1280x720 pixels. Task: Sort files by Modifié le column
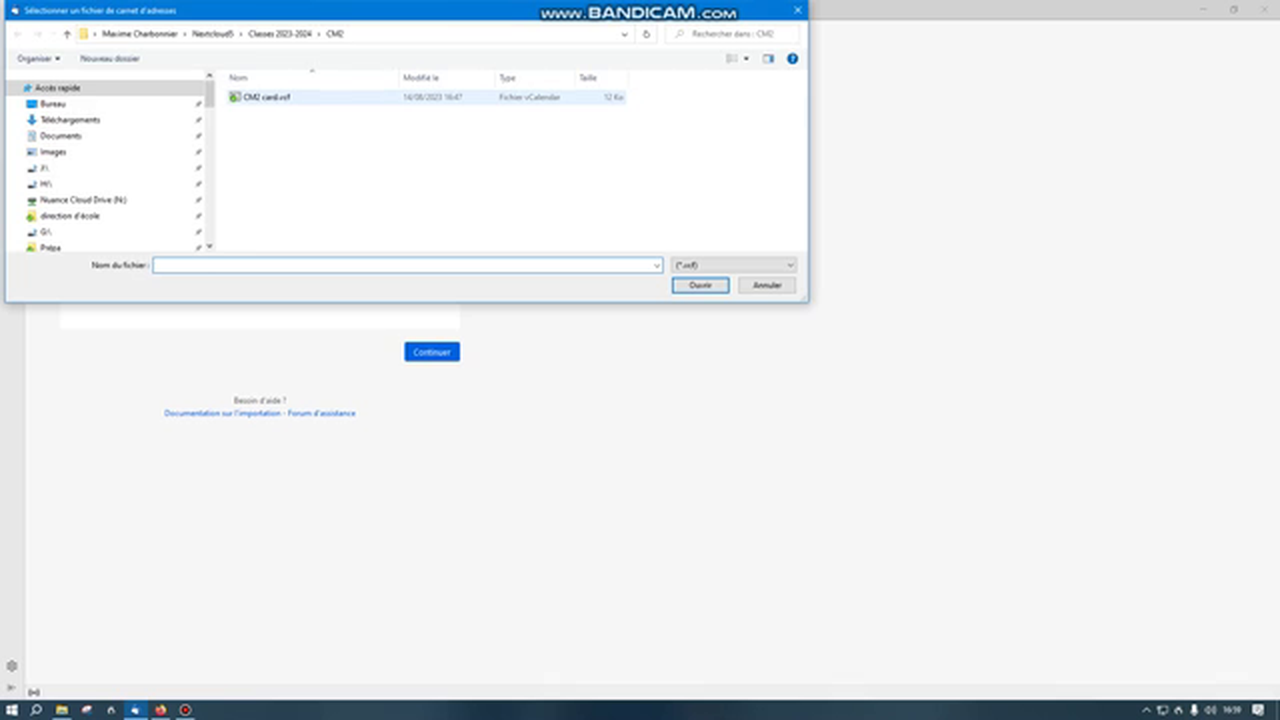421,78
